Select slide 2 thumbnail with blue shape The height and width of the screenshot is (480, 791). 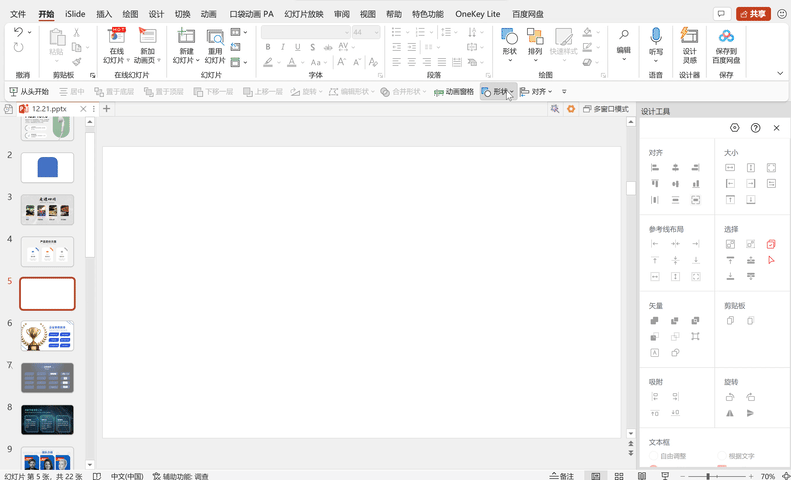[47, 167]
